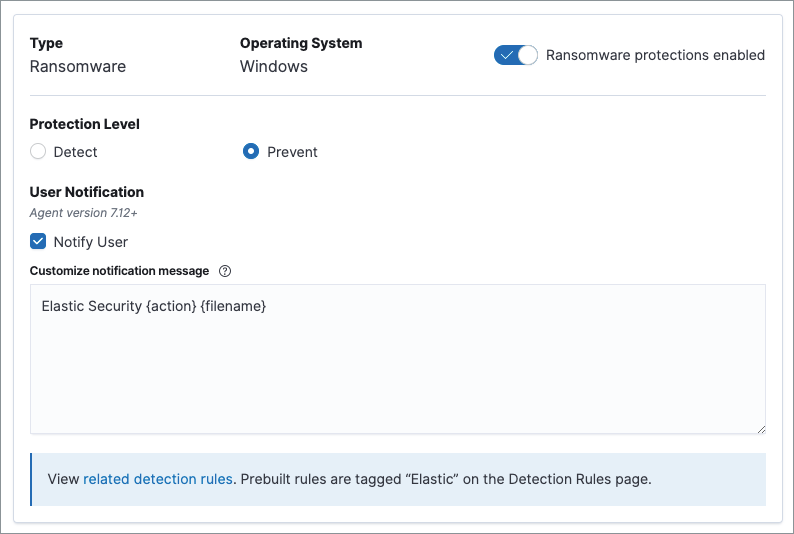
Task: Click the "Detect" option label
Action: (75, 152)
